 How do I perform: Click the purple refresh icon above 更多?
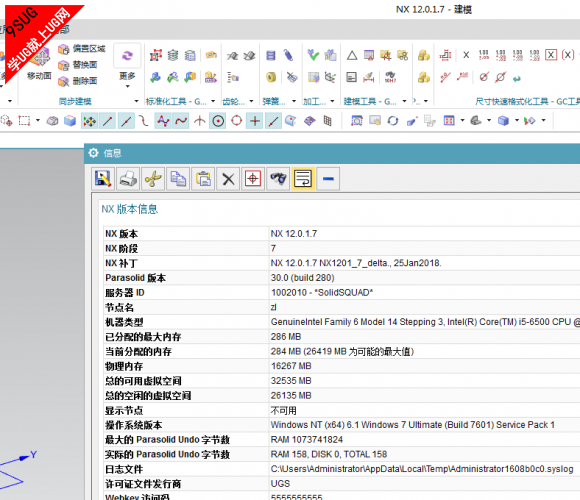(x=127, y=55)
